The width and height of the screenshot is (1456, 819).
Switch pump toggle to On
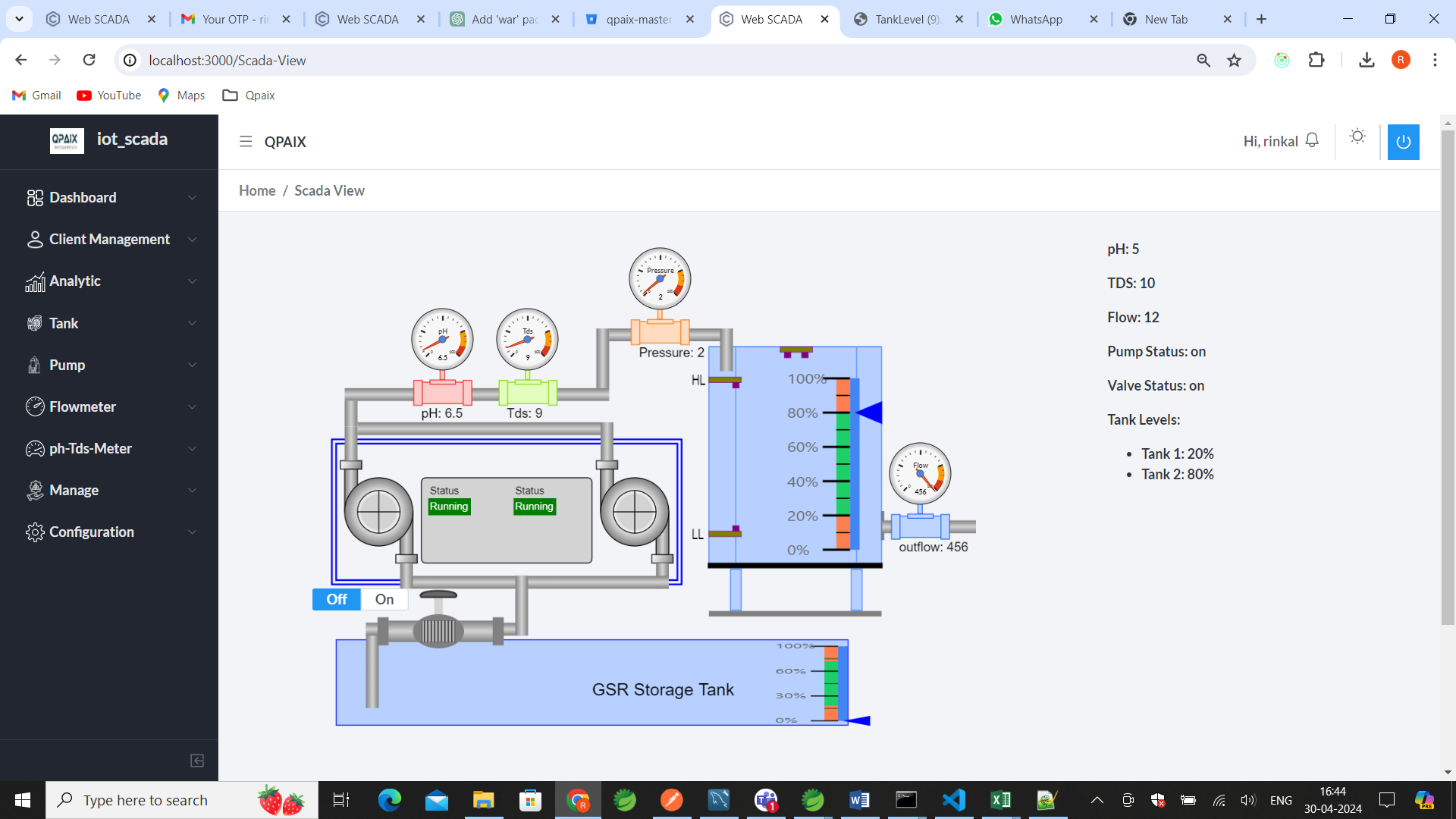click(x=384, y=599)
